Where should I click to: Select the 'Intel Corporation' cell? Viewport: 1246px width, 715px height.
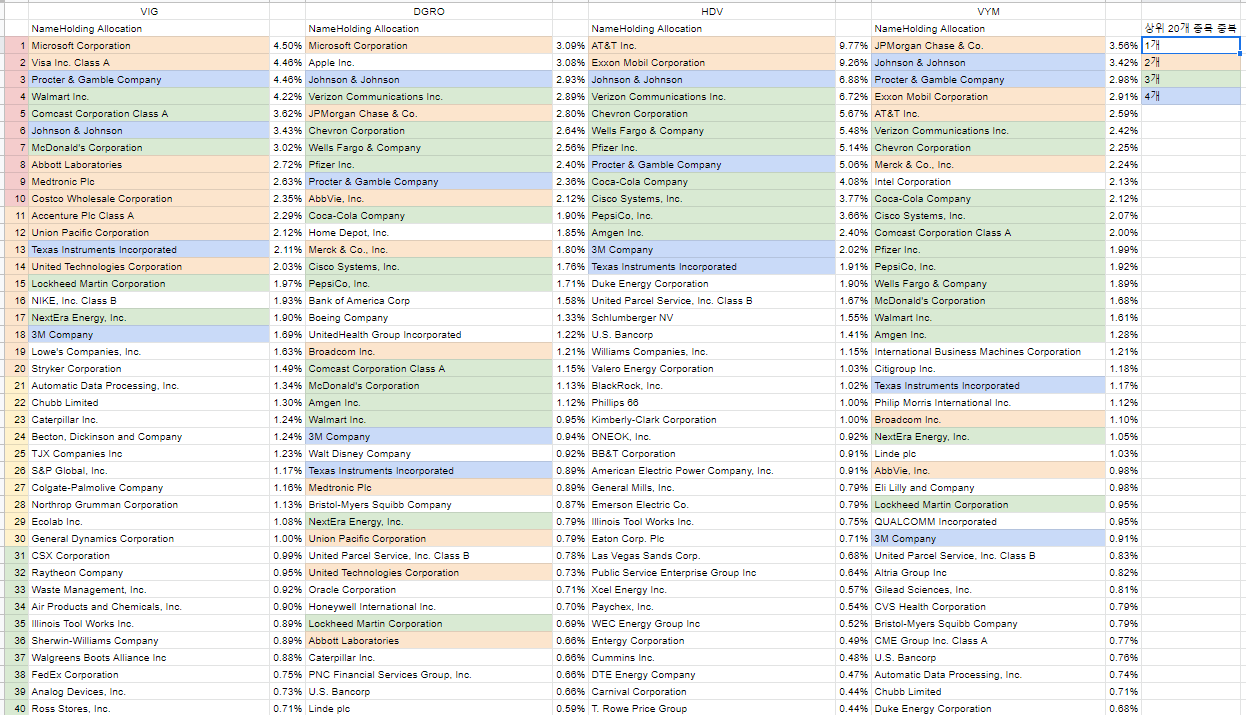click(x=989, y=181)
